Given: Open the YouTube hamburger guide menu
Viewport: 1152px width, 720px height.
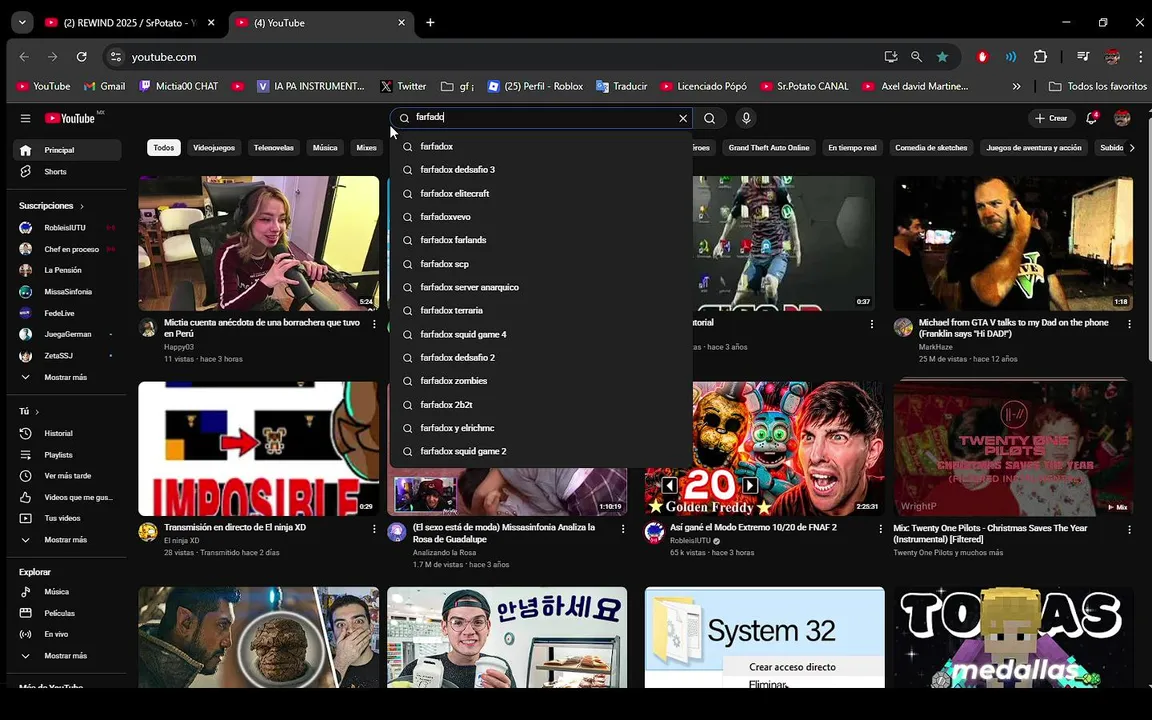Looking at the screenshot, I should coord(25,118).
